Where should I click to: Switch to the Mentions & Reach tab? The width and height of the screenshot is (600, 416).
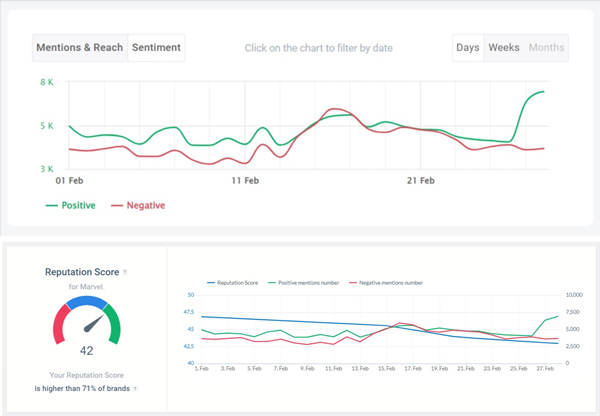80,48
